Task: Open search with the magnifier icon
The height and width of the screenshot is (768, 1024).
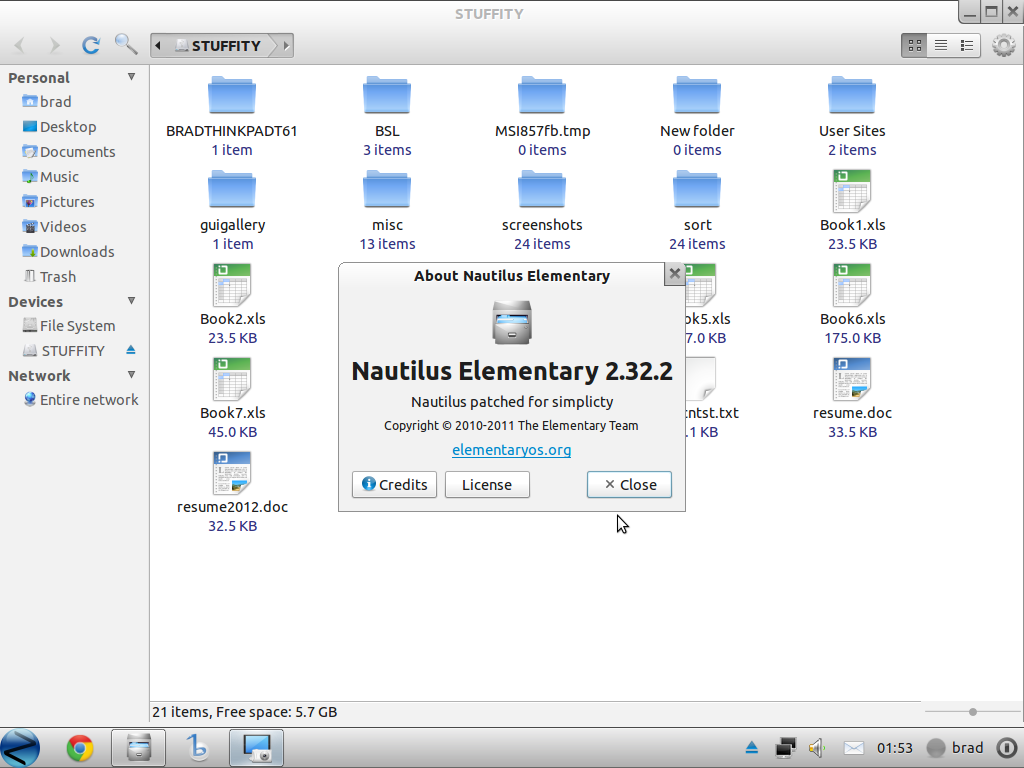Action: (125, 44)
